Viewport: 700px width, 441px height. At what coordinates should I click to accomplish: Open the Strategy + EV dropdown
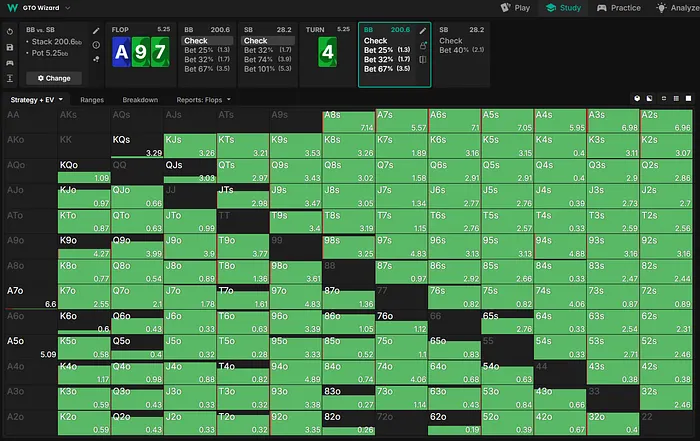point(36,100)
